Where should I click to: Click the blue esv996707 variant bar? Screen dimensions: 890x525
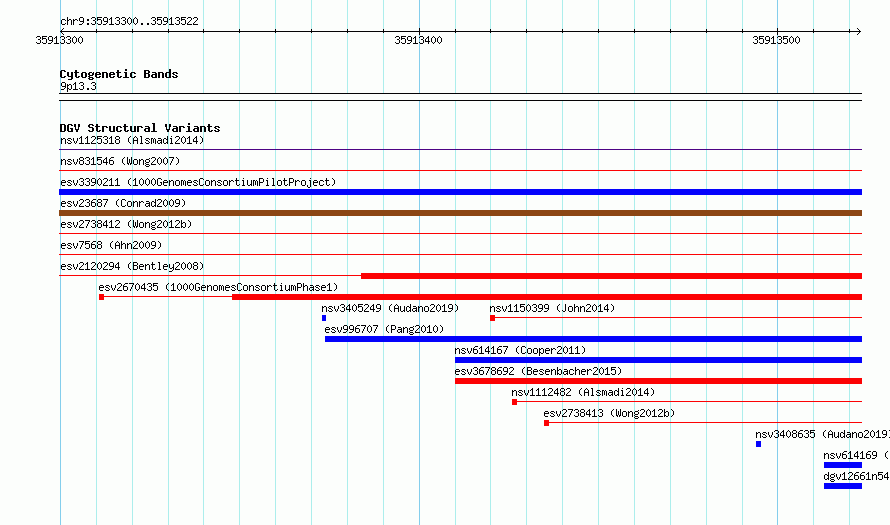click(593, 339)
